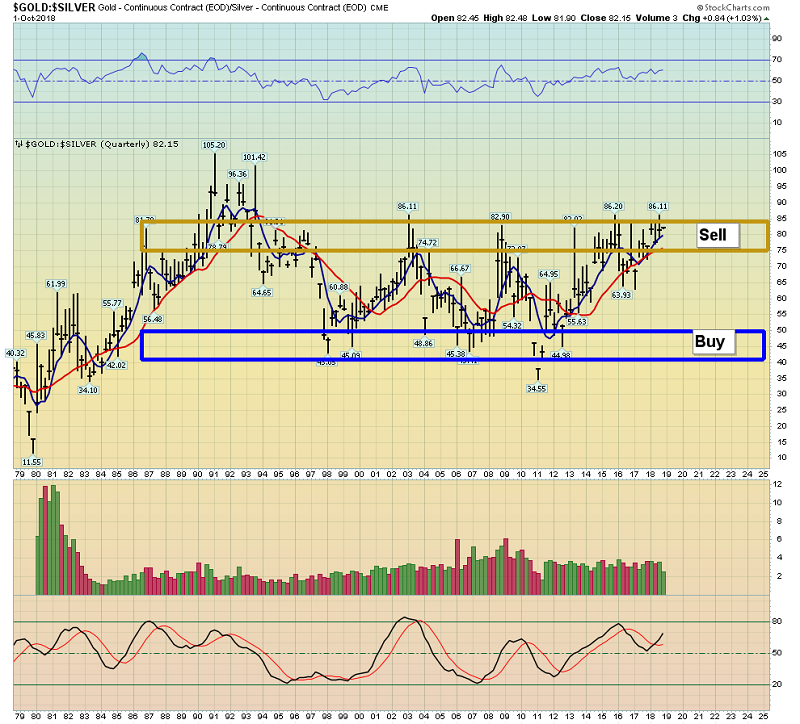This screenshot has width=800, height=724.
Task: Click the 61.99 price annotation
Action: coord(56,284)
